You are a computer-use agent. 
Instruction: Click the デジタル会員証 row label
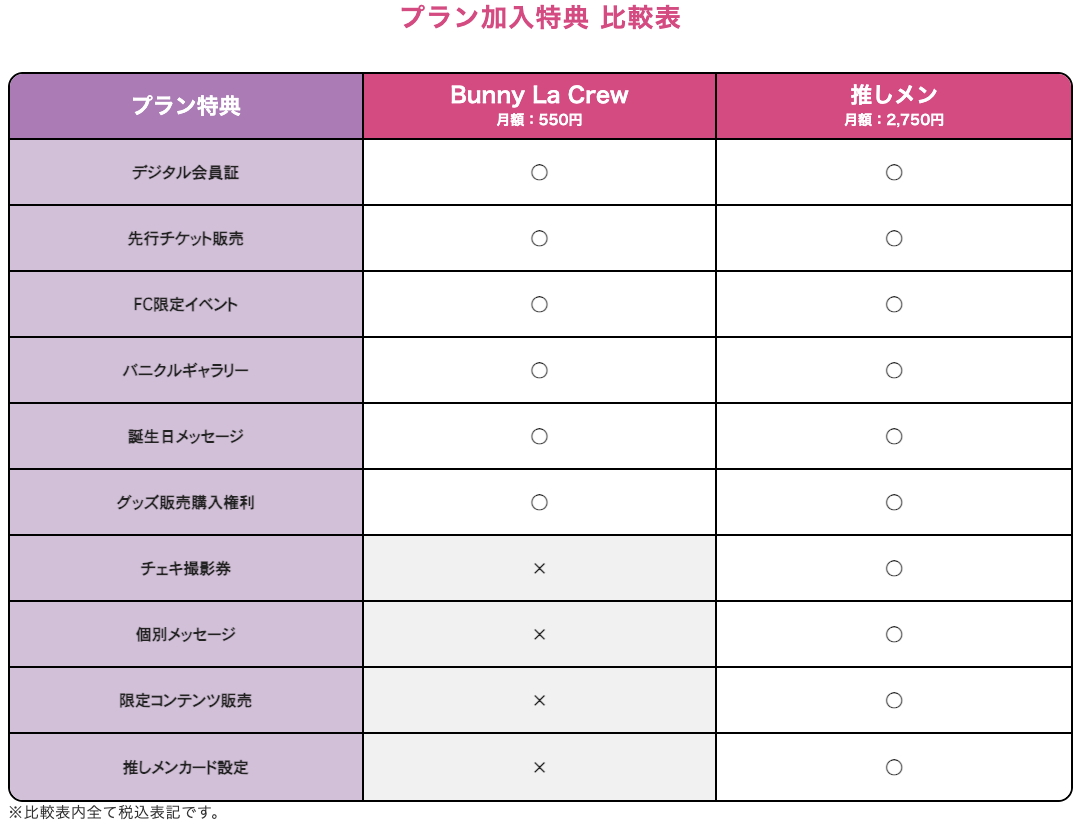pyautogui.click(x=186, y=172)
